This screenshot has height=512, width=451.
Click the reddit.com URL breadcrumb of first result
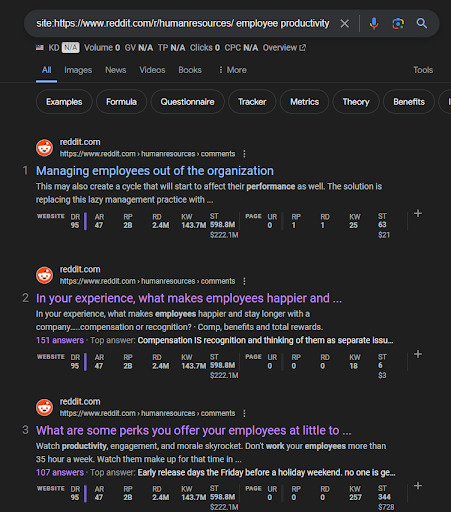147,154
